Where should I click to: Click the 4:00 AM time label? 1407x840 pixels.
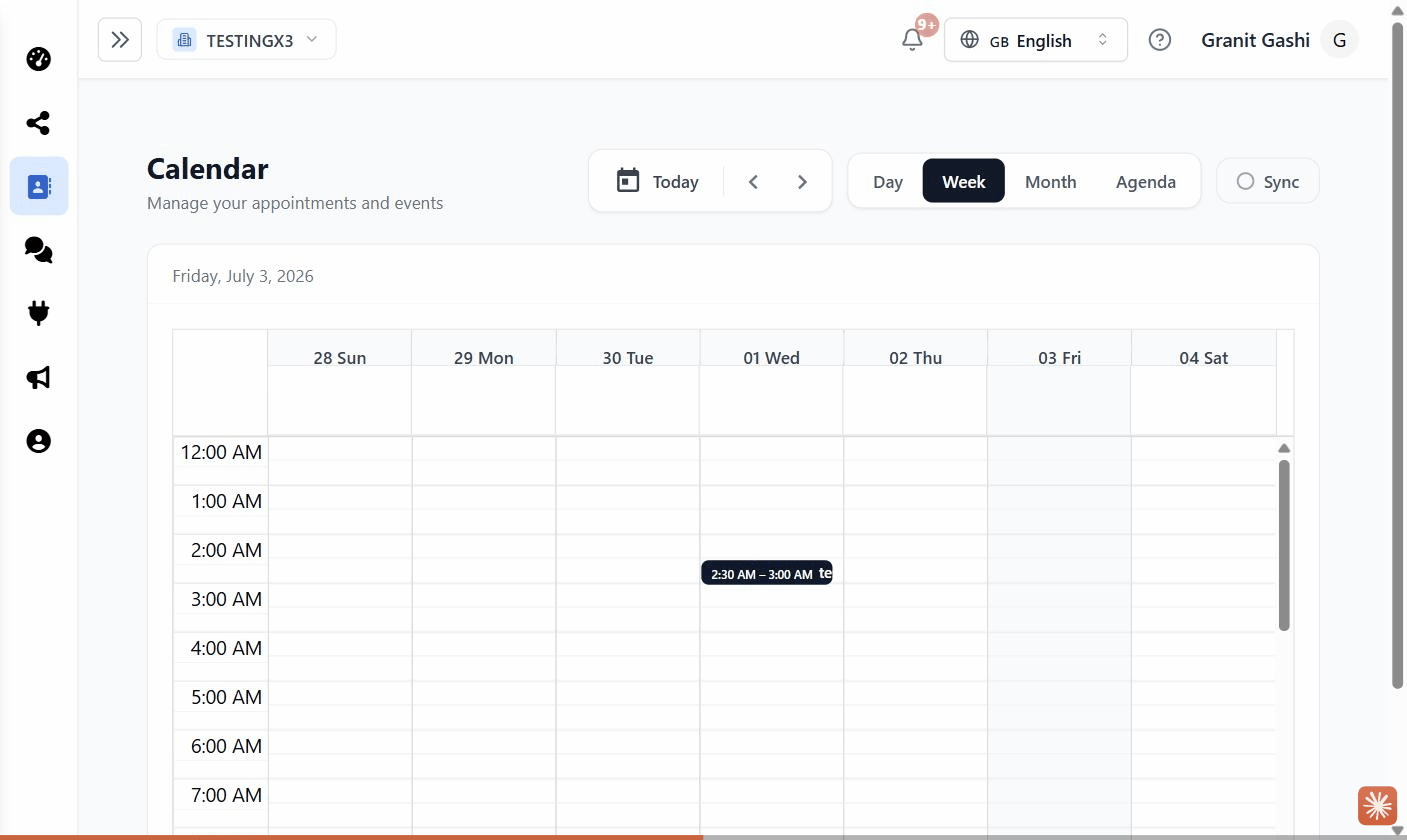click(226, 648)
